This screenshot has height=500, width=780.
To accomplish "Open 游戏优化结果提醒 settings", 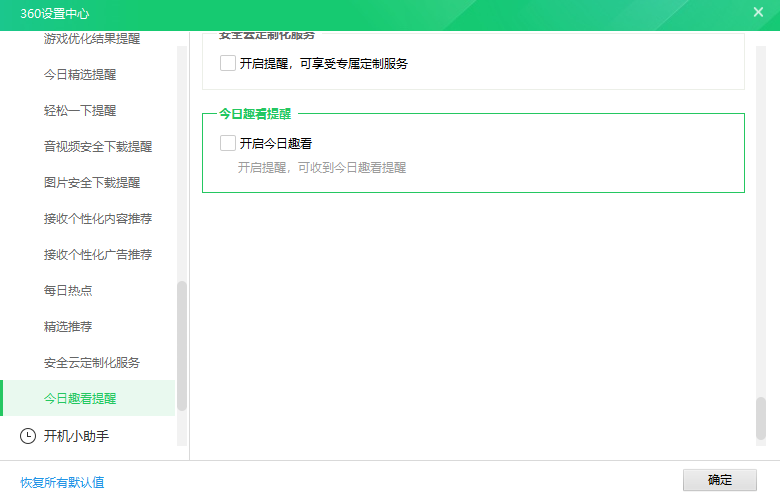I will tap(92, 38).
